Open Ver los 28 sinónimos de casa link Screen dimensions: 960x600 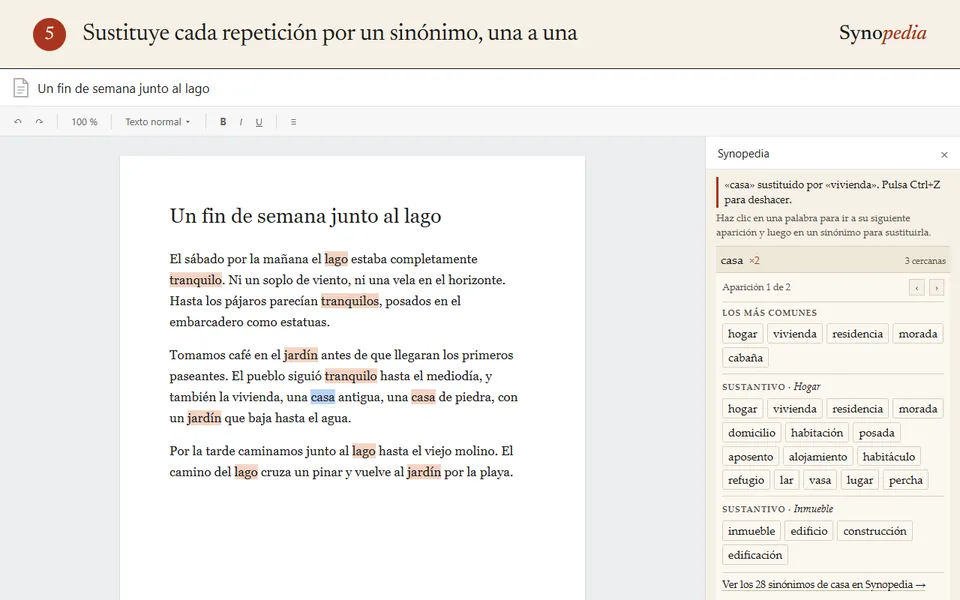(x=823, y=584)
